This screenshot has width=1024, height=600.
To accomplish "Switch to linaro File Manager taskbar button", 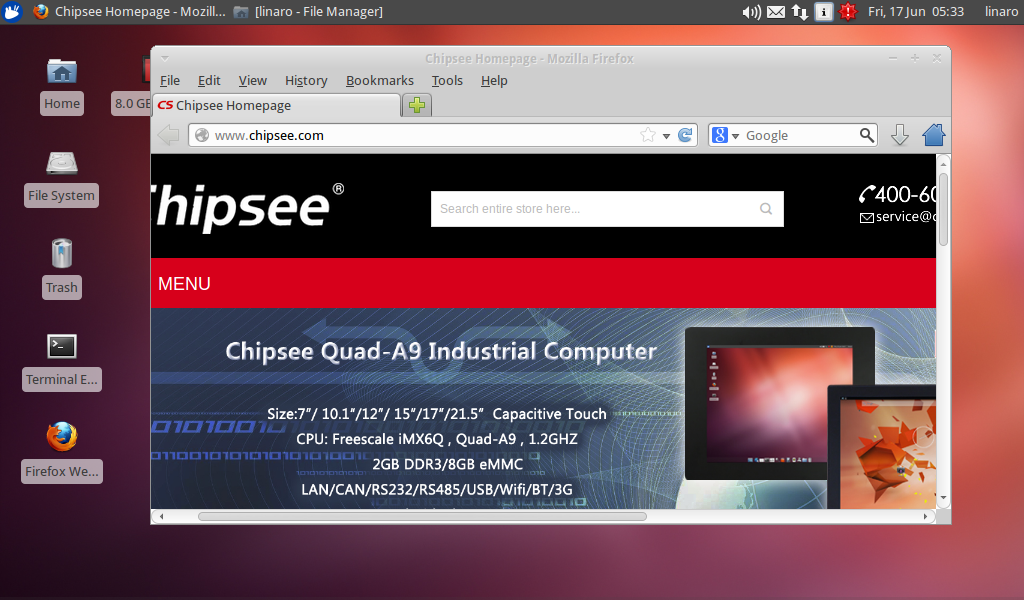I will click(x=308, y=12).
